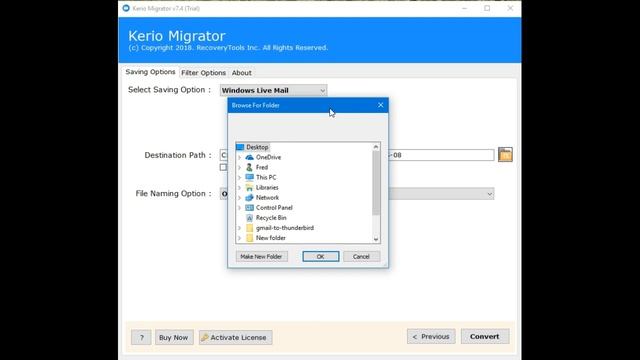Select the Desktop icon at tree root
Screen dimensions: 640x360
240,147
